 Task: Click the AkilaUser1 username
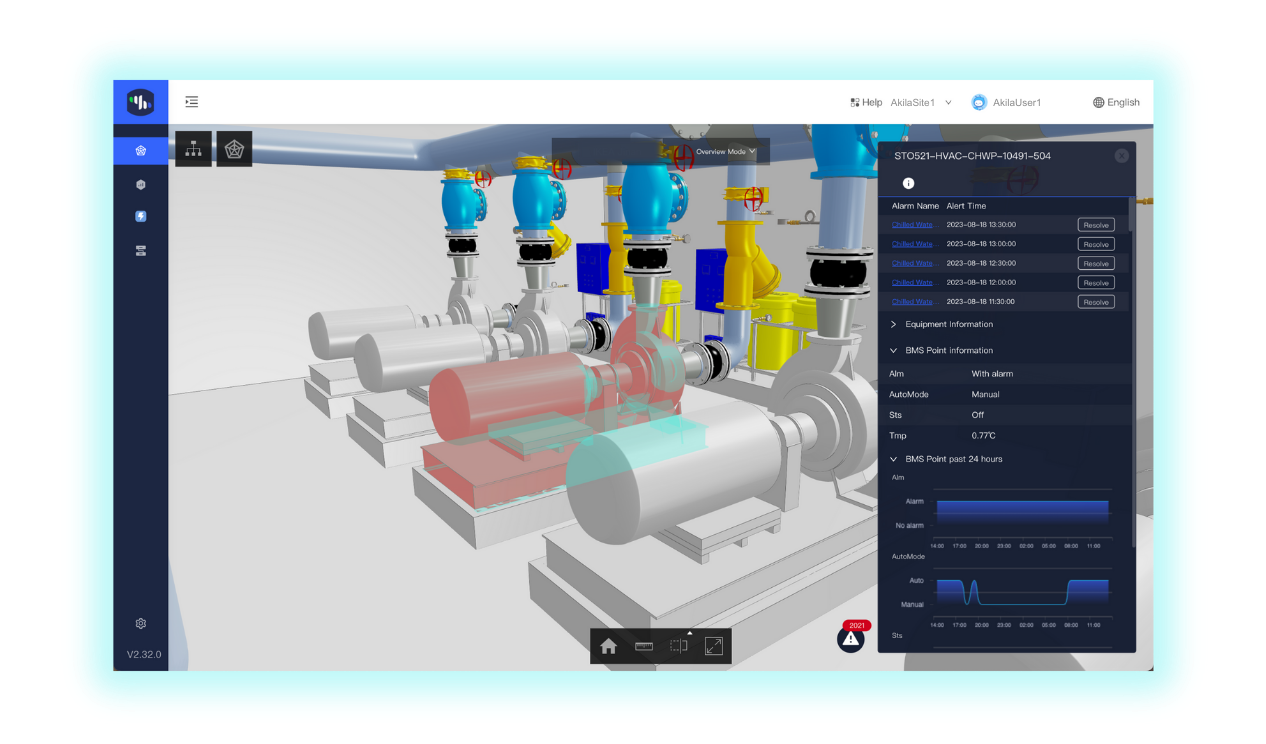(1017, 102)
